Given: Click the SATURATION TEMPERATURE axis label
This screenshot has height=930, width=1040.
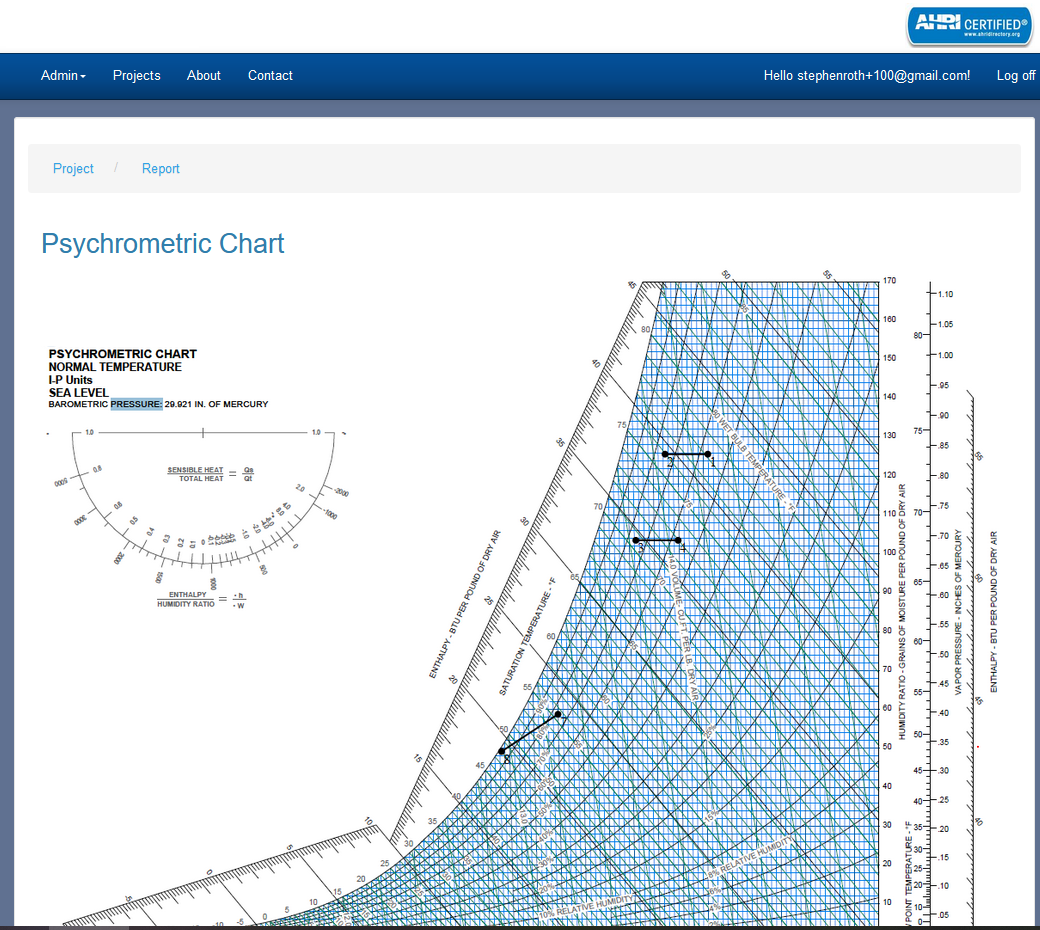Looking at the screenshot, I should (x=527, y=637).
